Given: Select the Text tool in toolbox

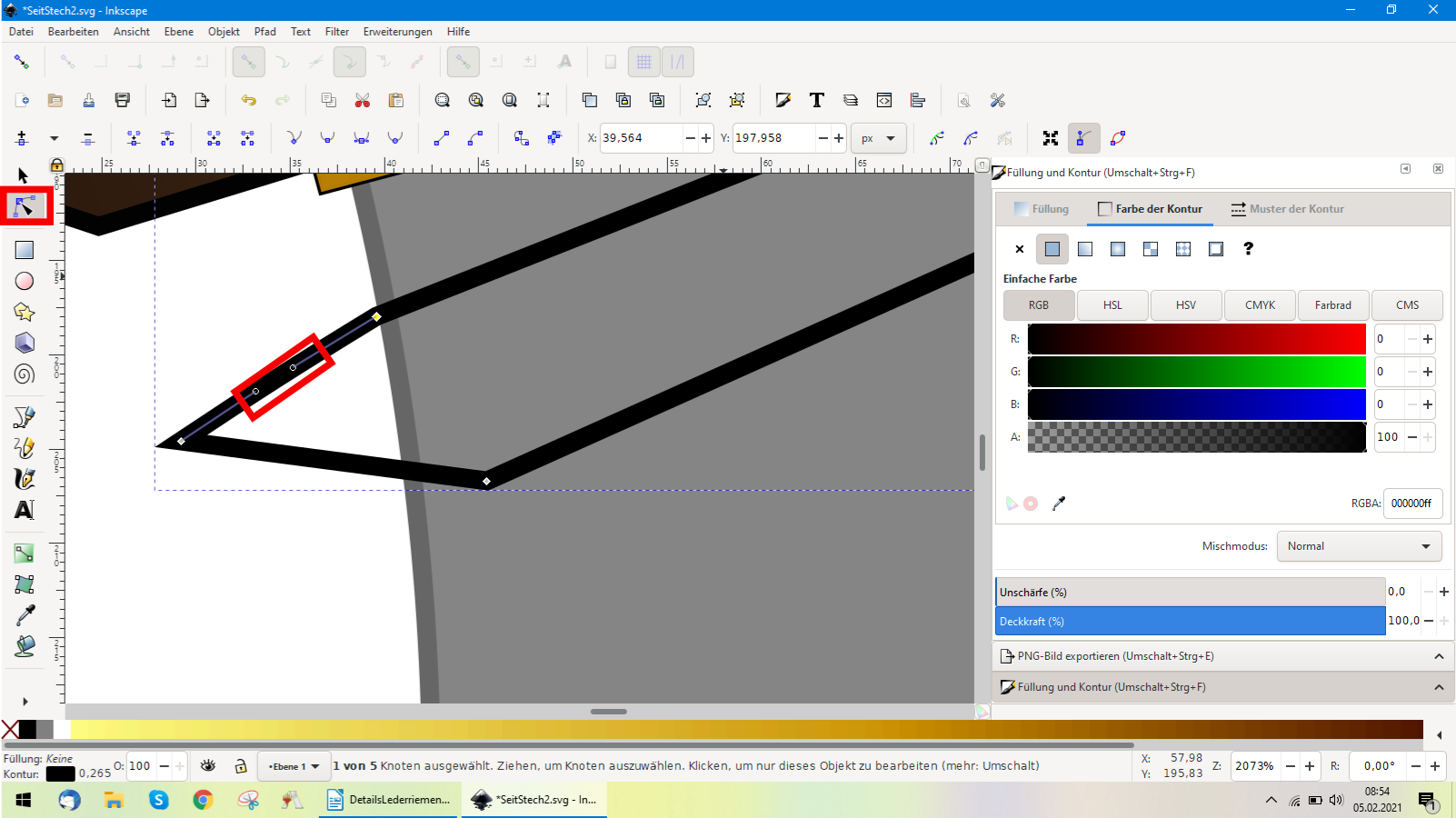Looking at the screenshot, I should [25, 510].
